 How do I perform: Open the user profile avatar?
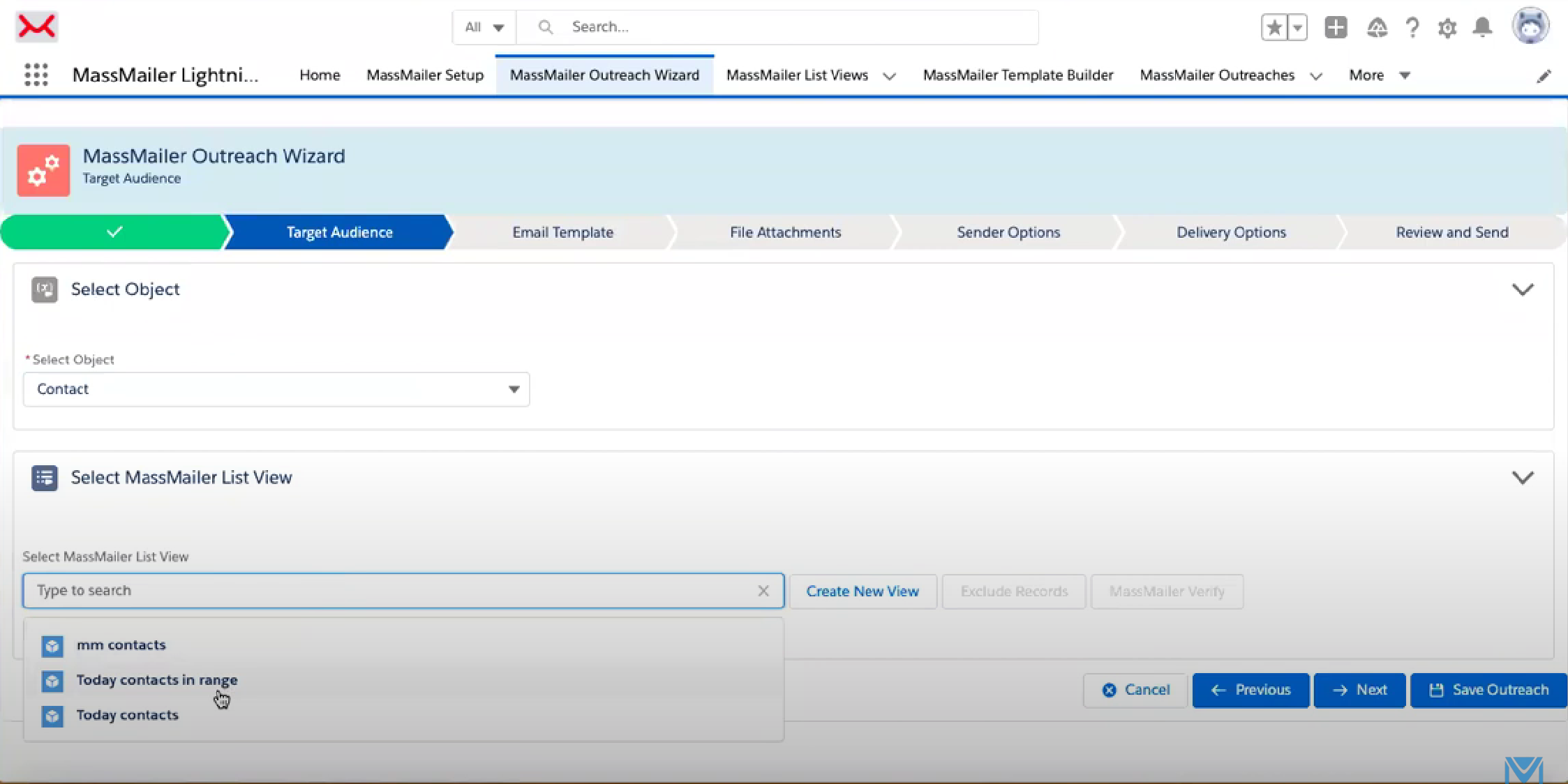[1531, 27]
